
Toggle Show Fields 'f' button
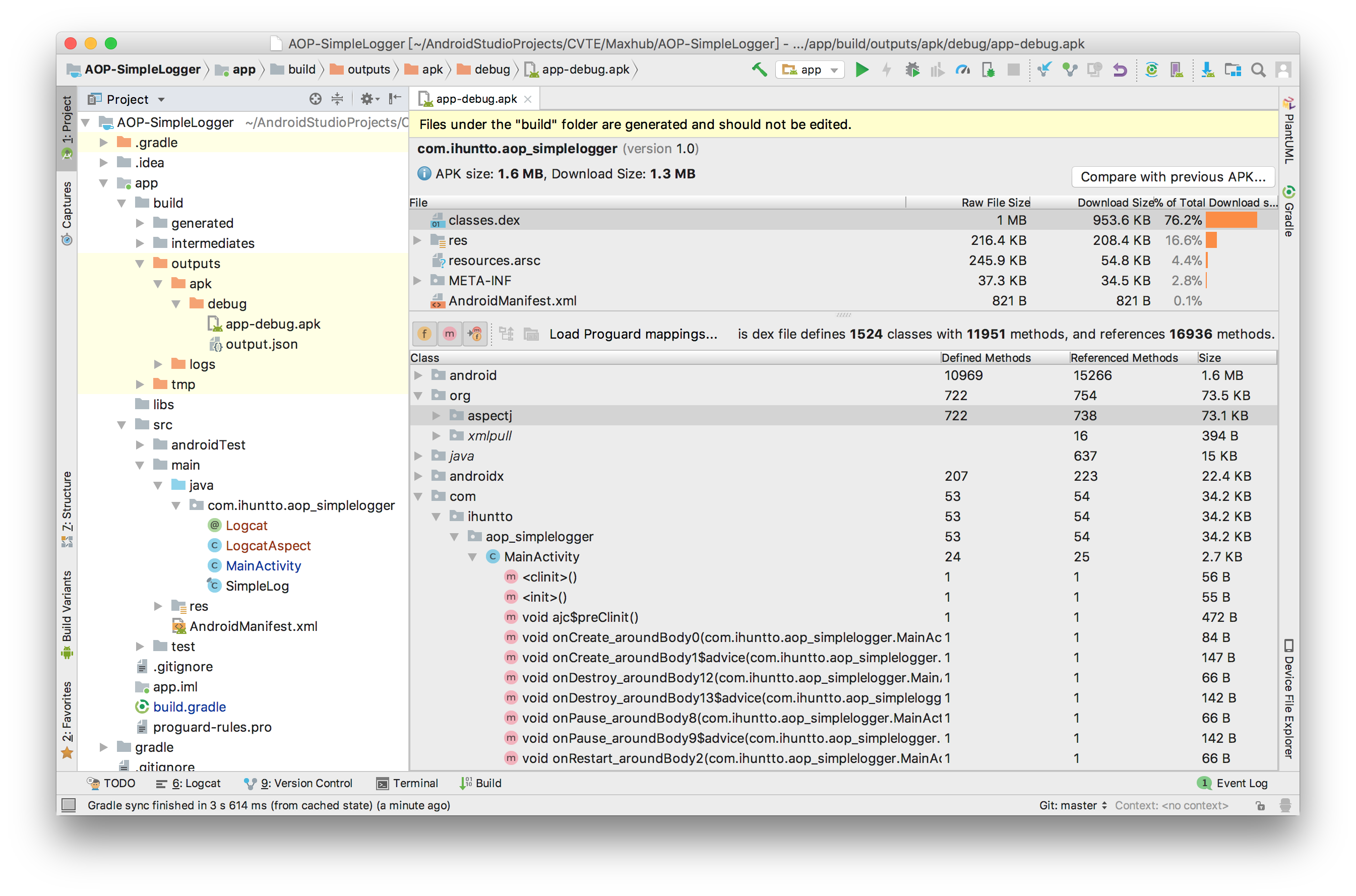pyautogui.click(x=424, y=334)
